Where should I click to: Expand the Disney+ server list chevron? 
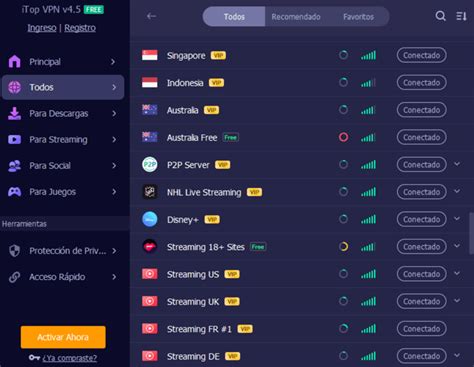tap(457, 219)
